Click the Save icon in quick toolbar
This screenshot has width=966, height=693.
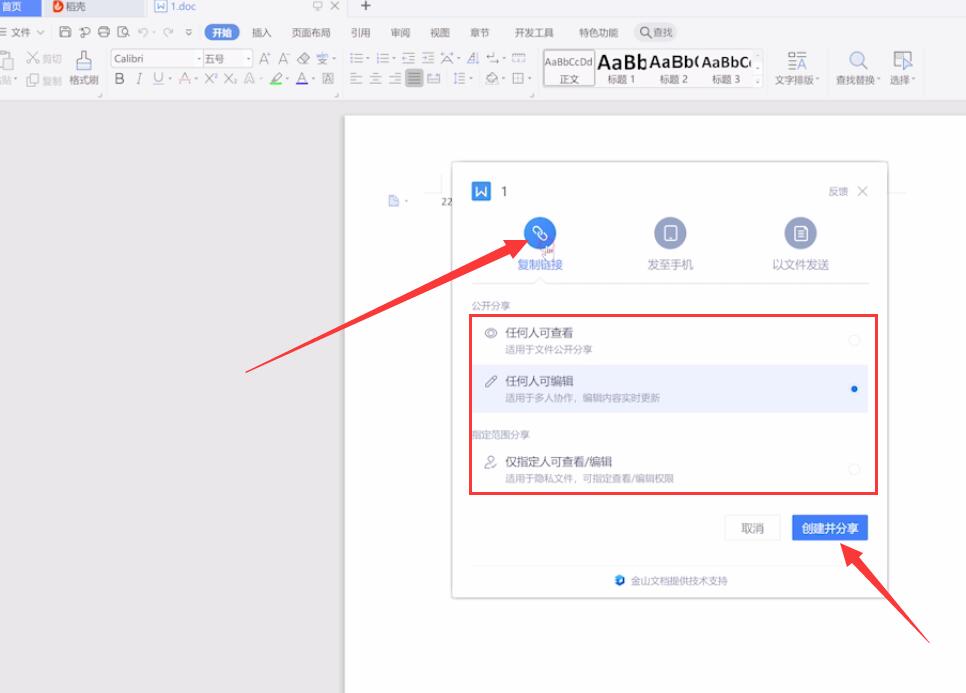point(65,32)
